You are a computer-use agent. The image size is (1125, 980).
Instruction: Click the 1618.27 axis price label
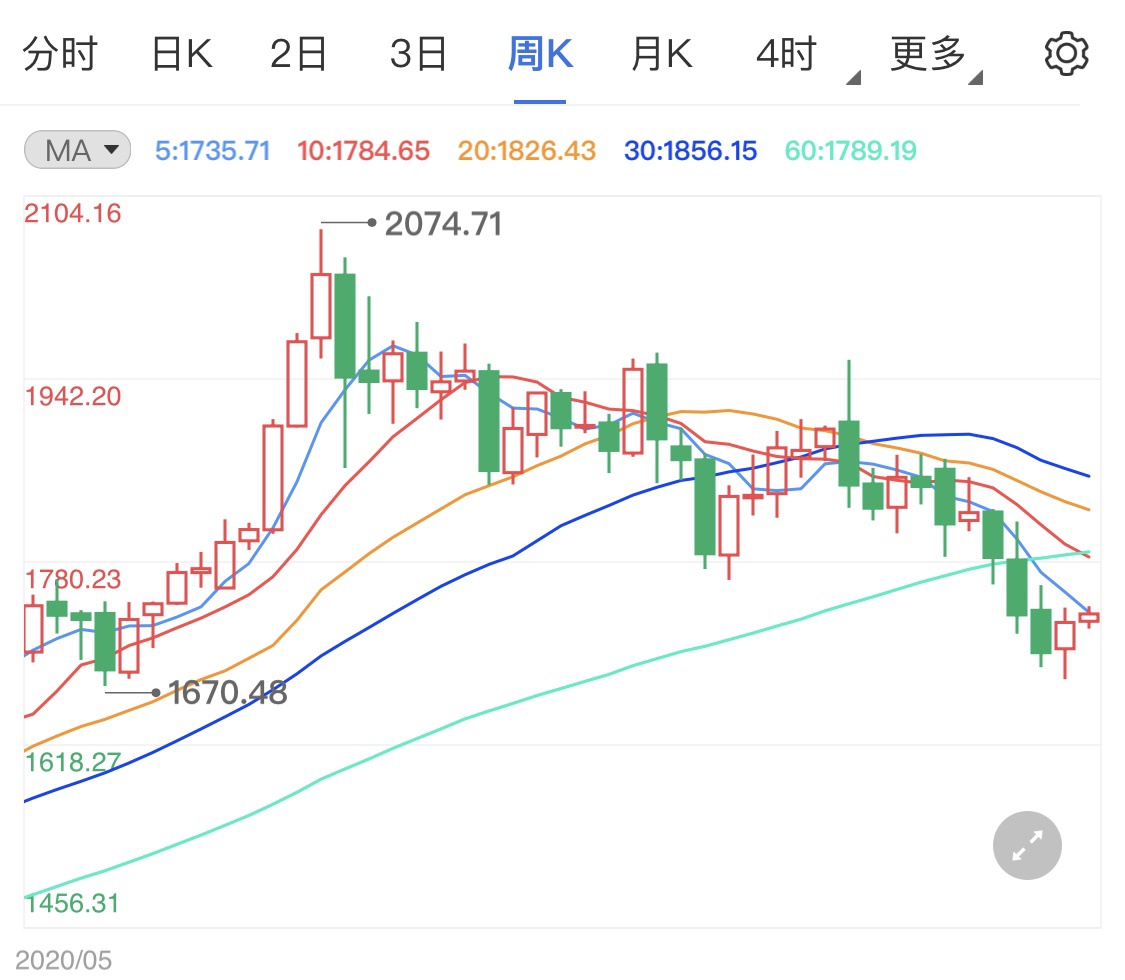pyautogui.click(x=72, y=762)
